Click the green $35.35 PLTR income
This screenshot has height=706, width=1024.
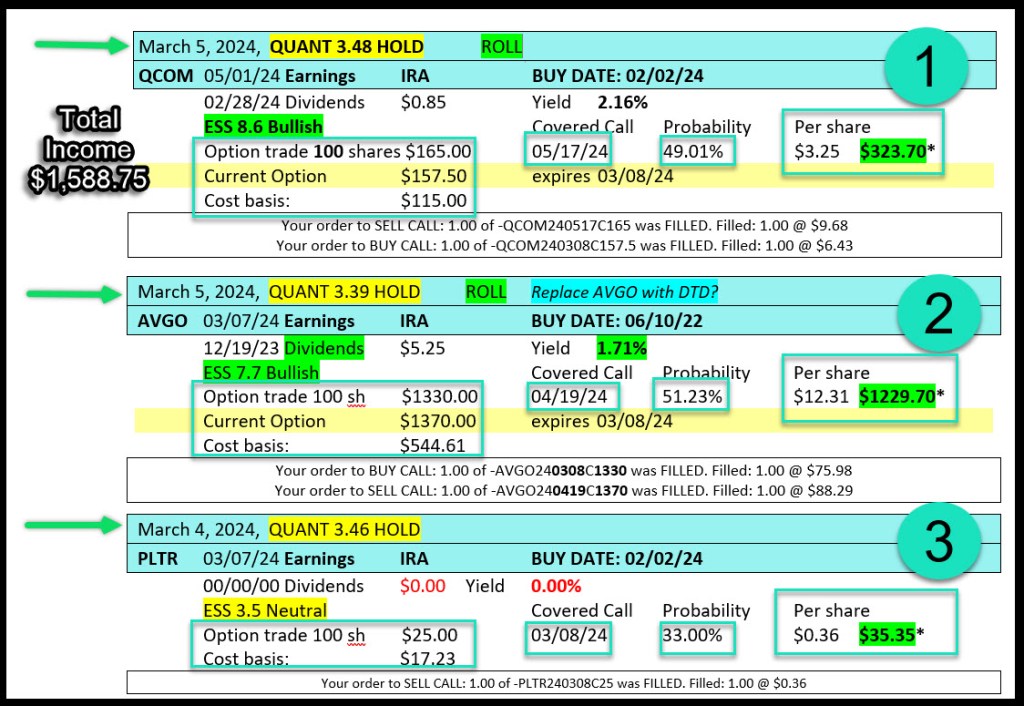(x=887, y=635)
